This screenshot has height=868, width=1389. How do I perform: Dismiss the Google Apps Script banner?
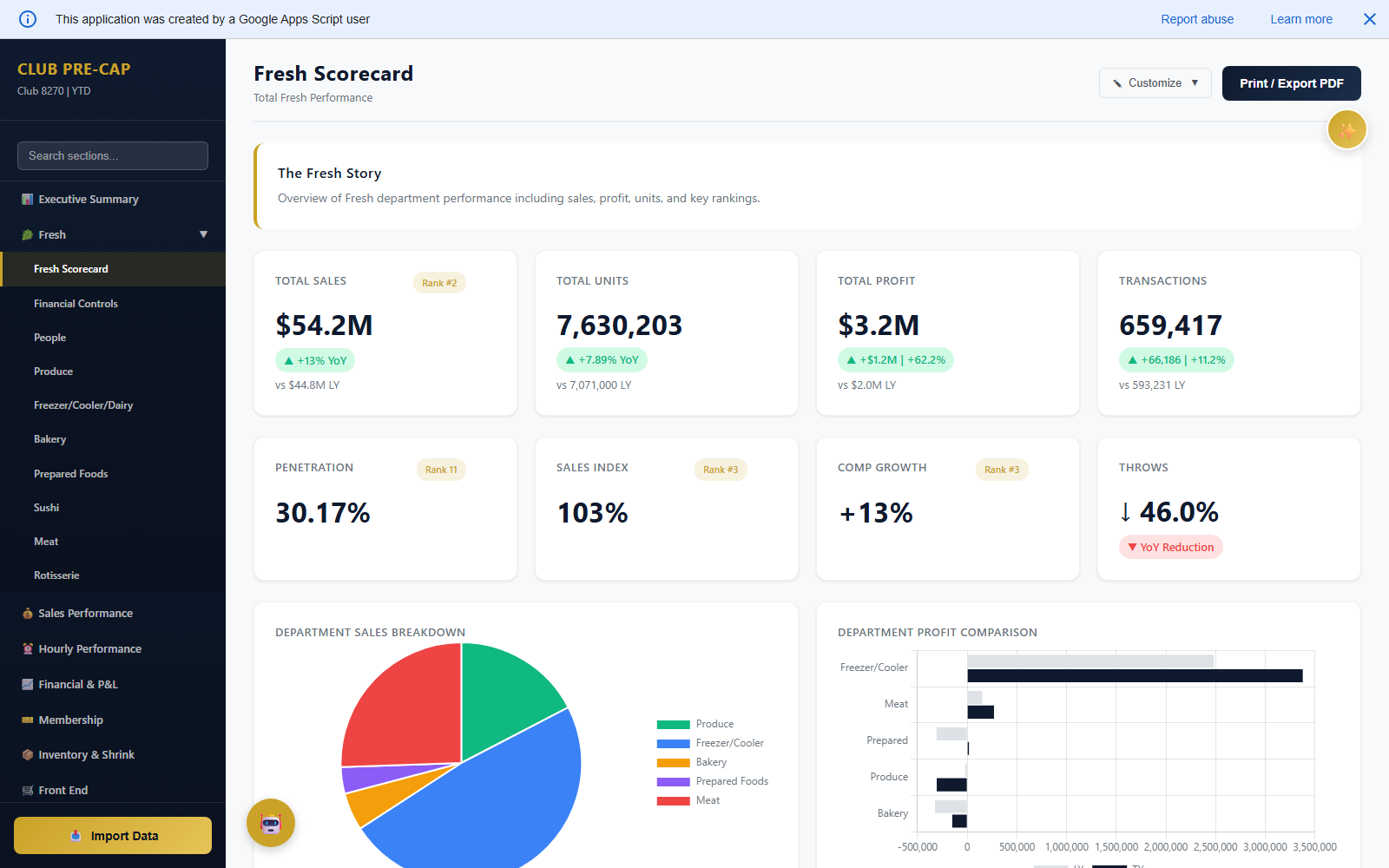(1369, 19)
